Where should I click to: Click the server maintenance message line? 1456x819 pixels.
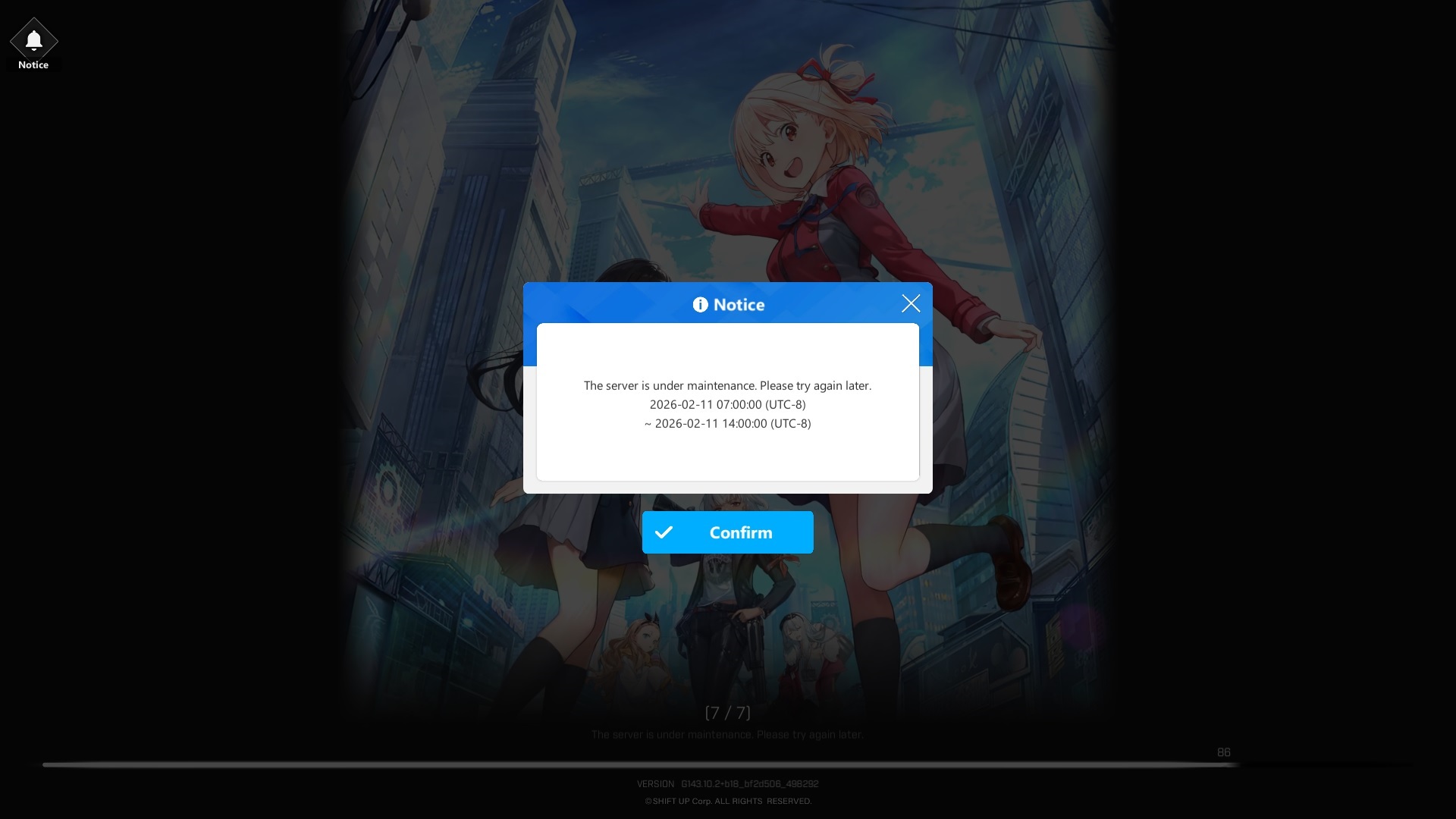(727, 385)
